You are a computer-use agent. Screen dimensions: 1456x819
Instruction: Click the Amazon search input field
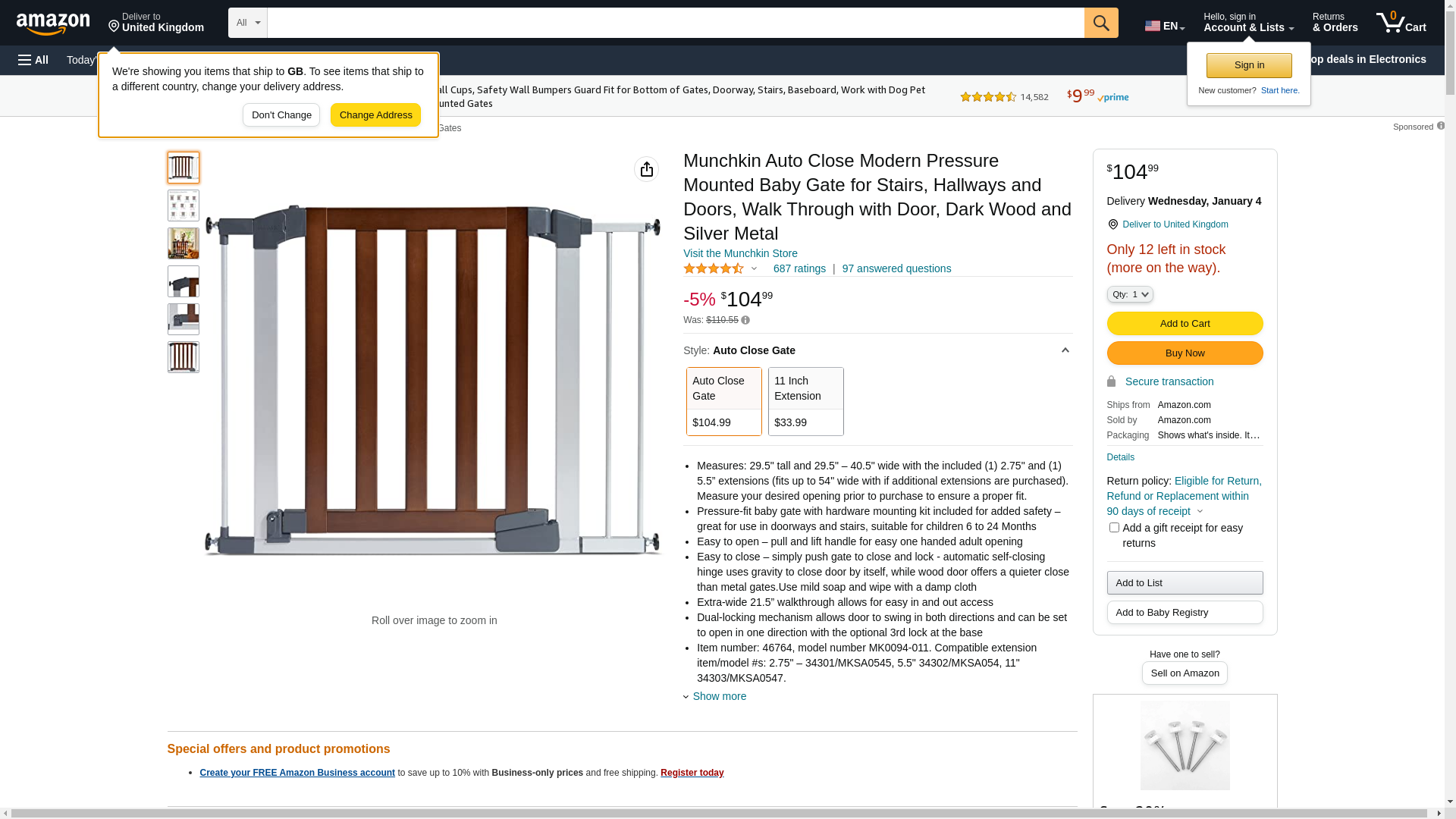coord(675,23)
